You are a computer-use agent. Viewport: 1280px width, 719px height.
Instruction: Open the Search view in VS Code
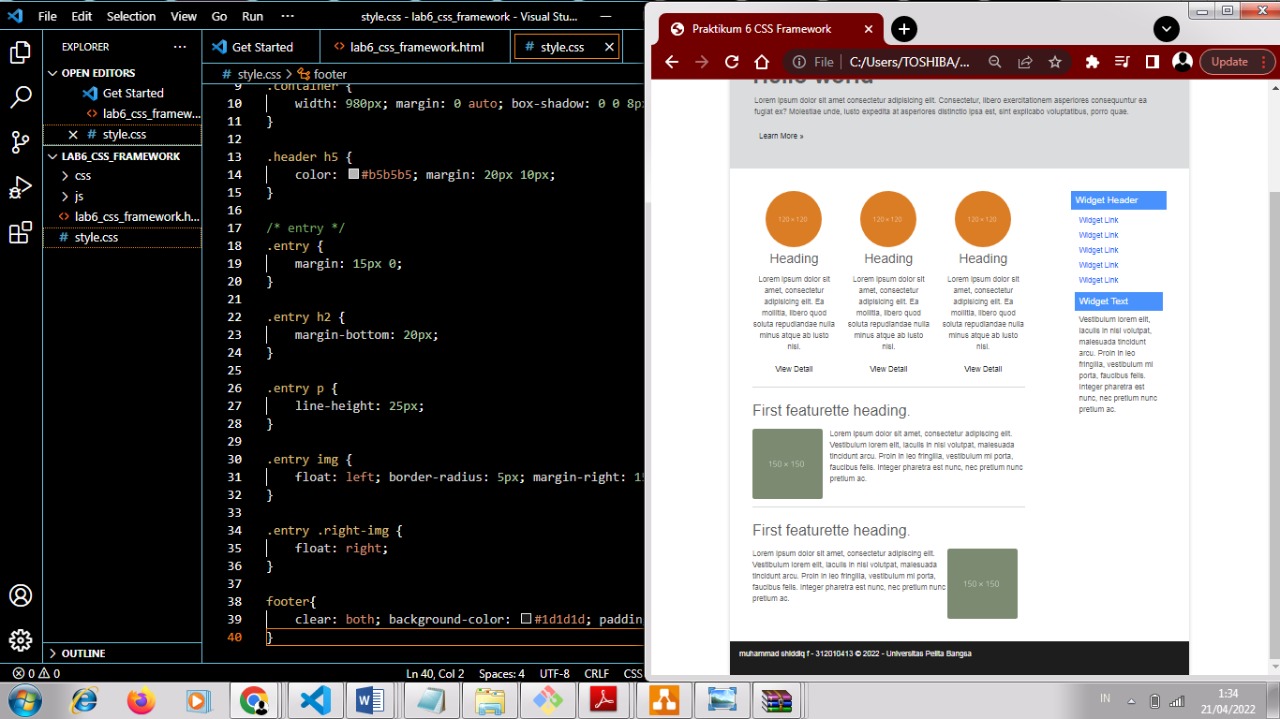20,97
